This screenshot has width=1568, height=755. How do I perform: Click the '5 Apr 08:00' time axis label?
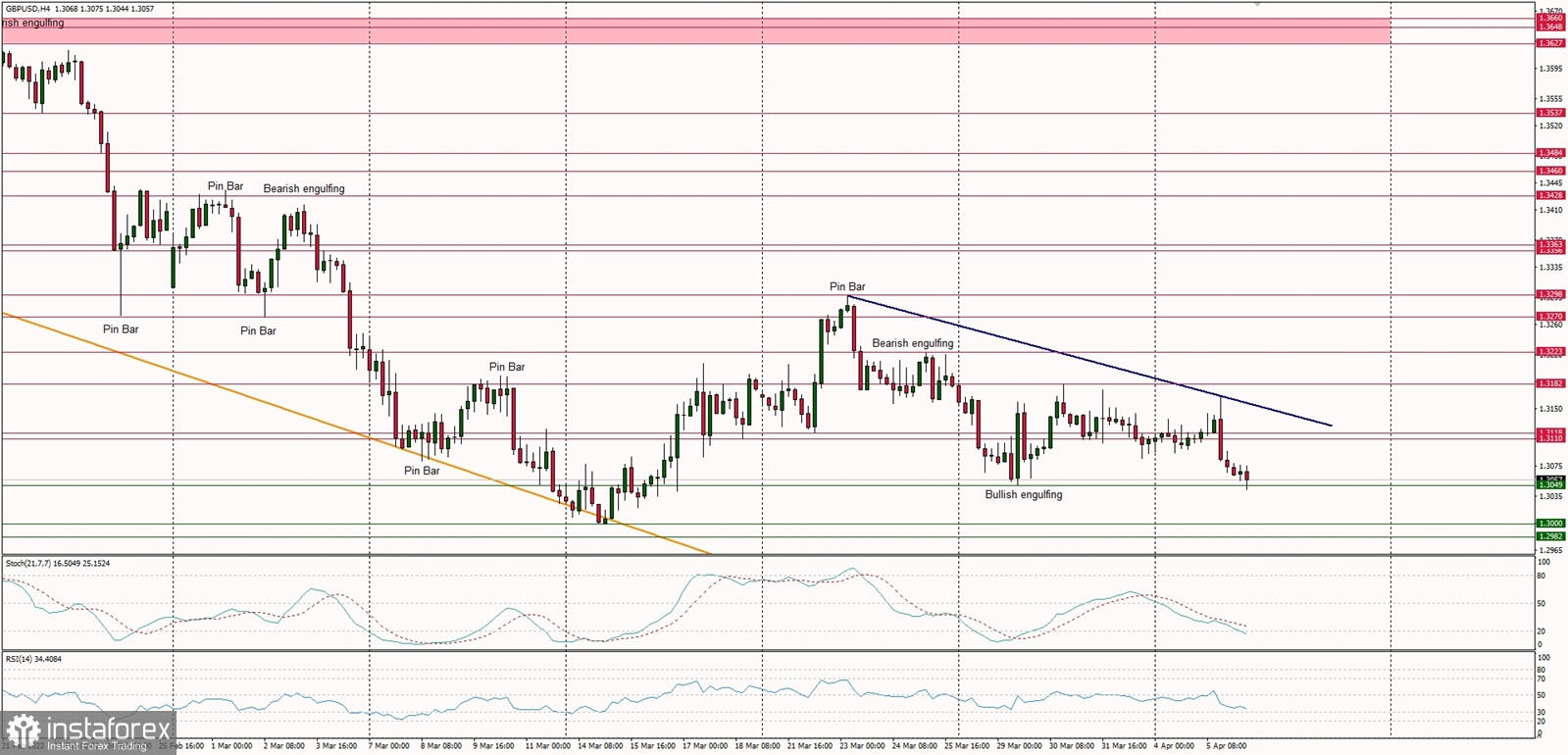(1225, 746)
